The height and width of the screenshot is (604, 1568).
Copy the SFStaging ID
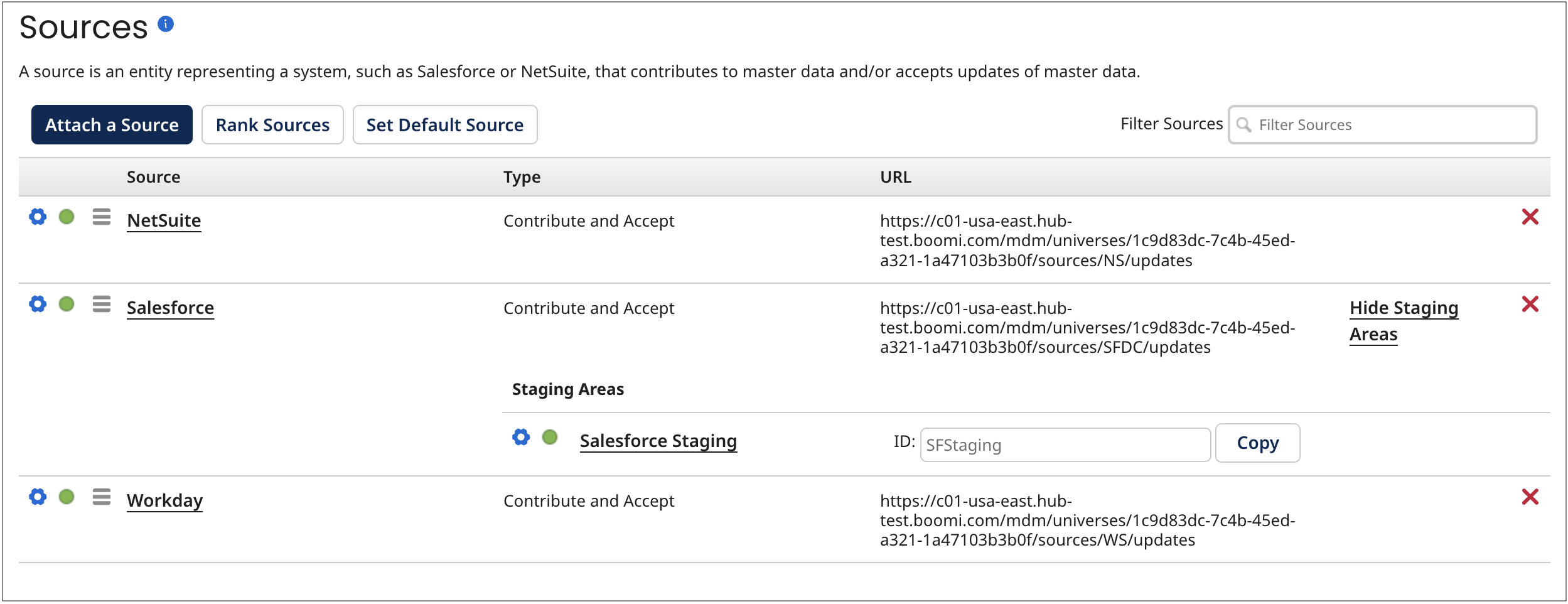[x=1257, y=443]
